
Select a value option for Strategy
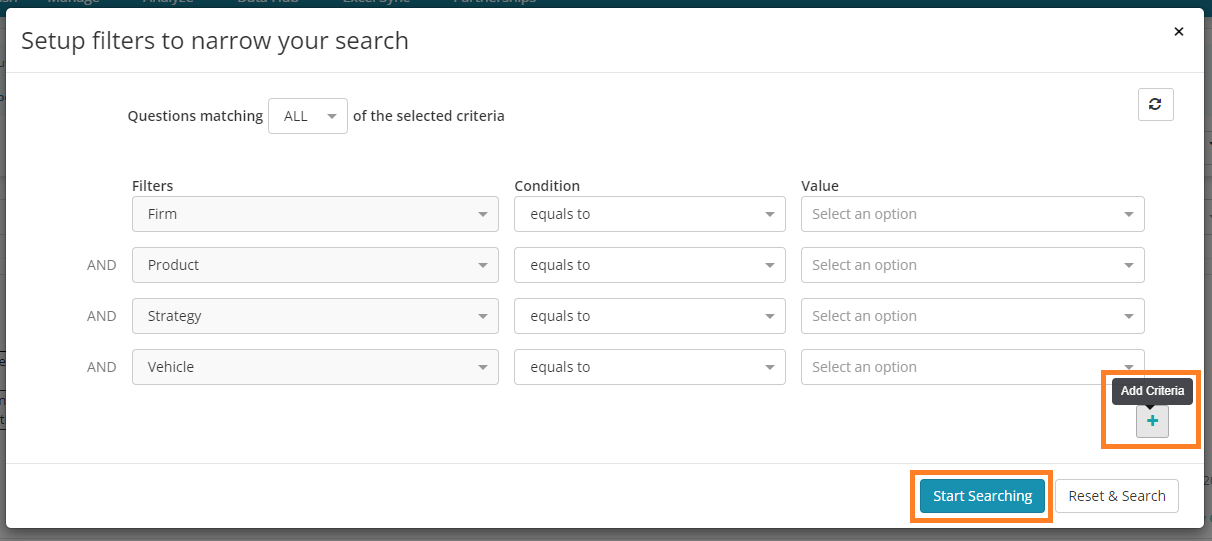pyautogui.click(x=973, y=316)
